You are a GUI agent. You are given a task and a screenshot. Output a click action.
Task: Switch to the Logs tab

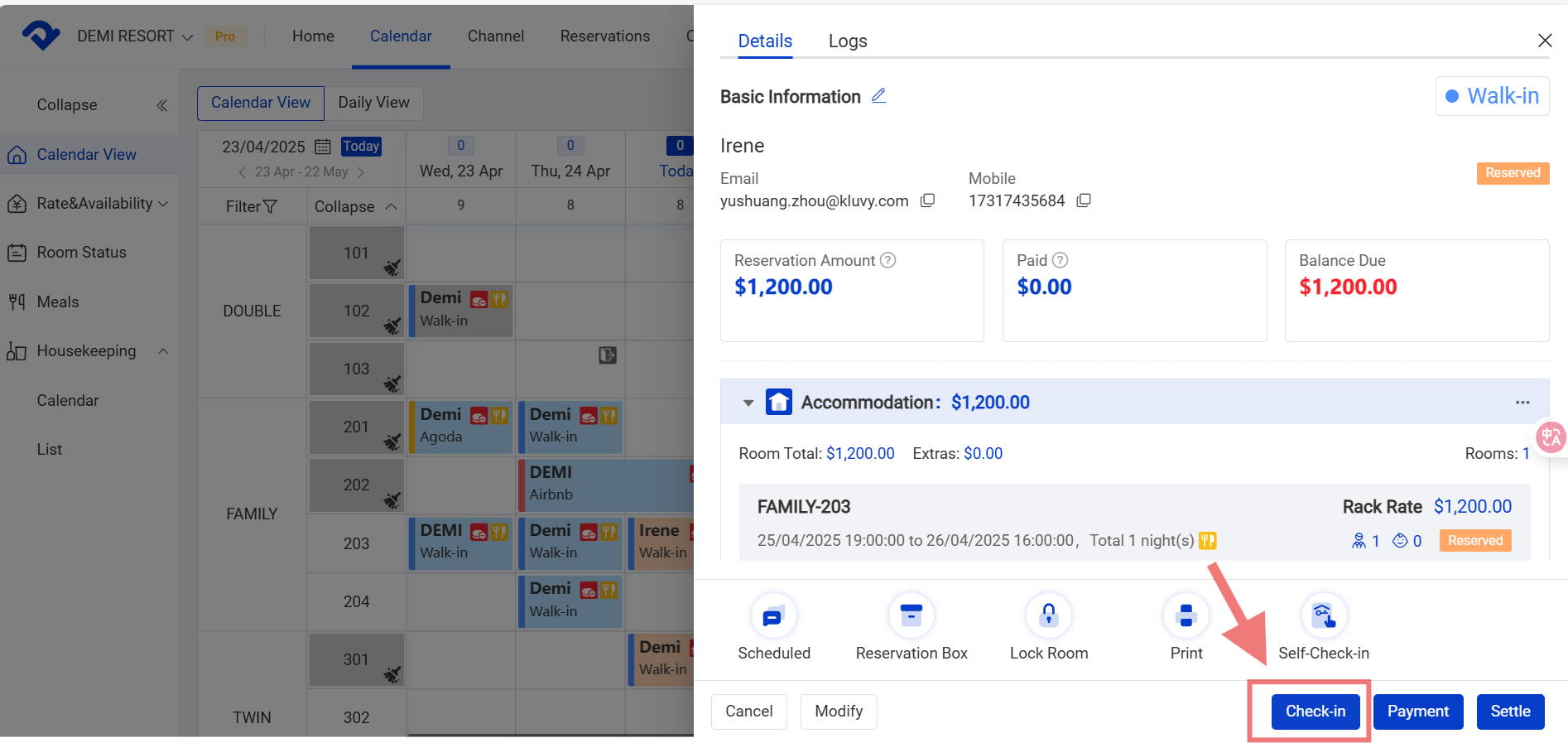pyautogui.click(x=848, y=41)
